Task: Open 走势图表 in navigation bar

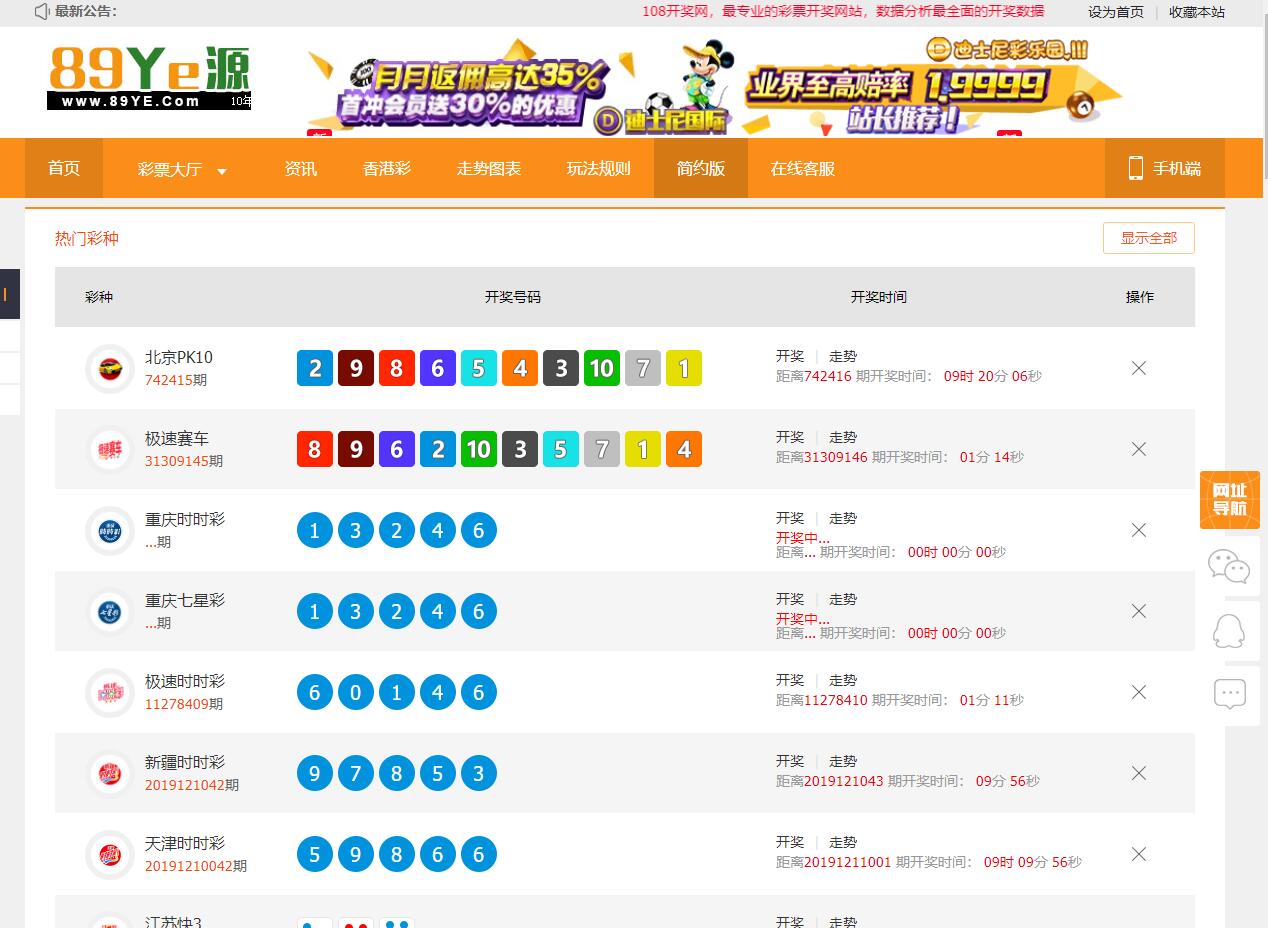Action: [489, 168]
